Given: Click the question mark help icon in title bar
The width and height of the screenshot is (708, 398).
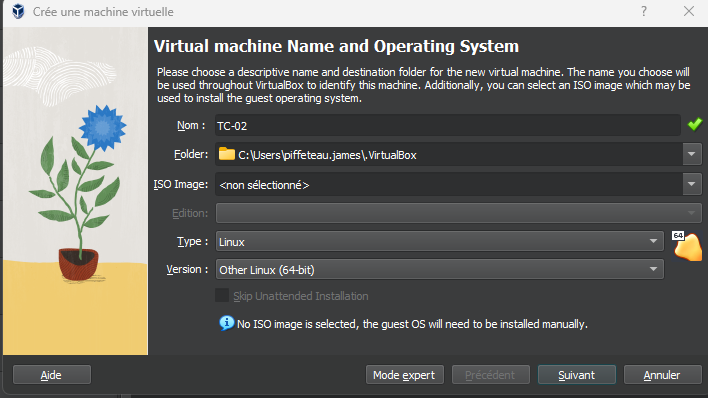Looking at the screenshot, I should tap(643, 11).
